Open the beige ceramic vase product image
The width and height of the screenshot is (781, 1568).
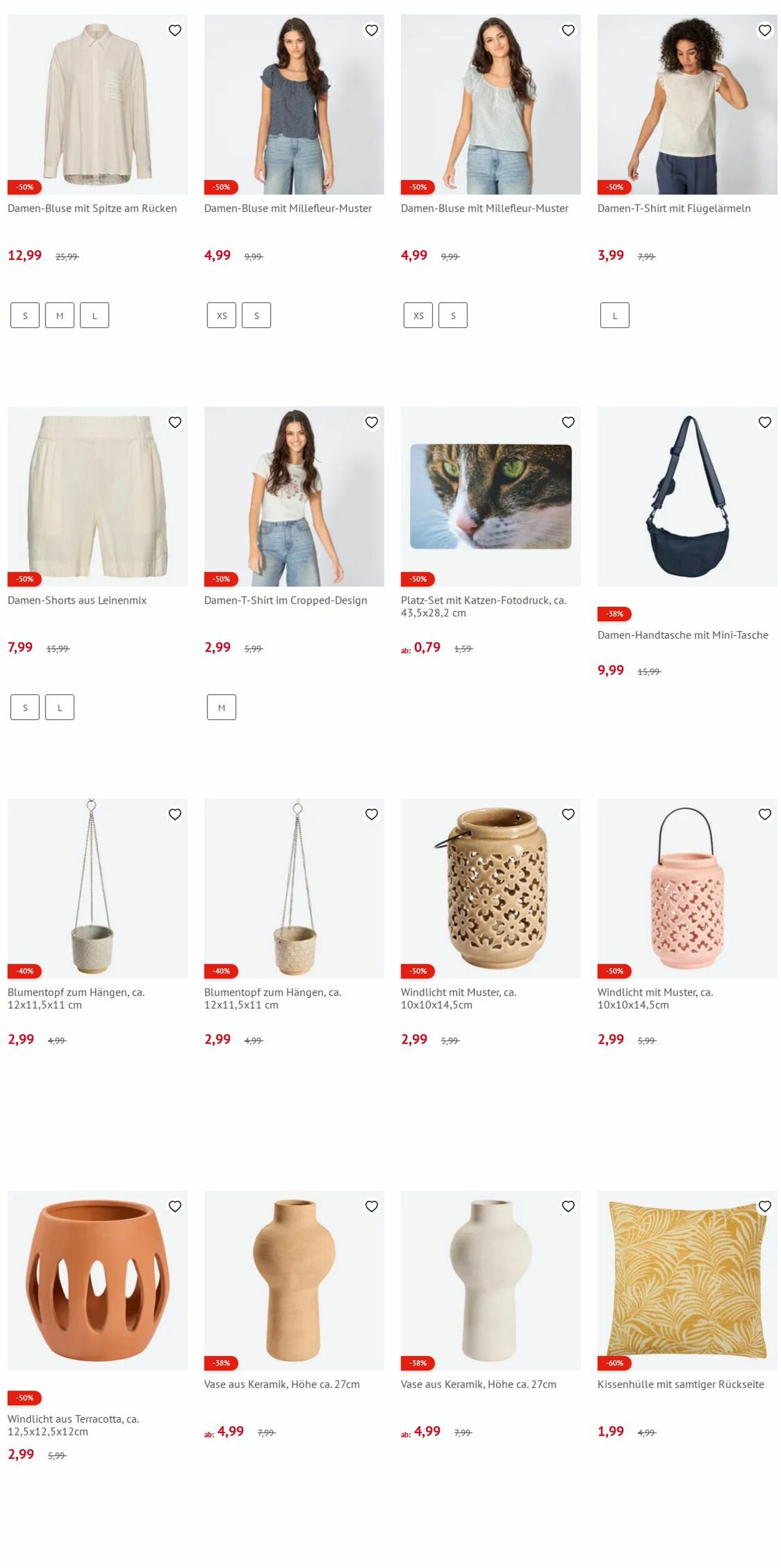[294, 1281]
